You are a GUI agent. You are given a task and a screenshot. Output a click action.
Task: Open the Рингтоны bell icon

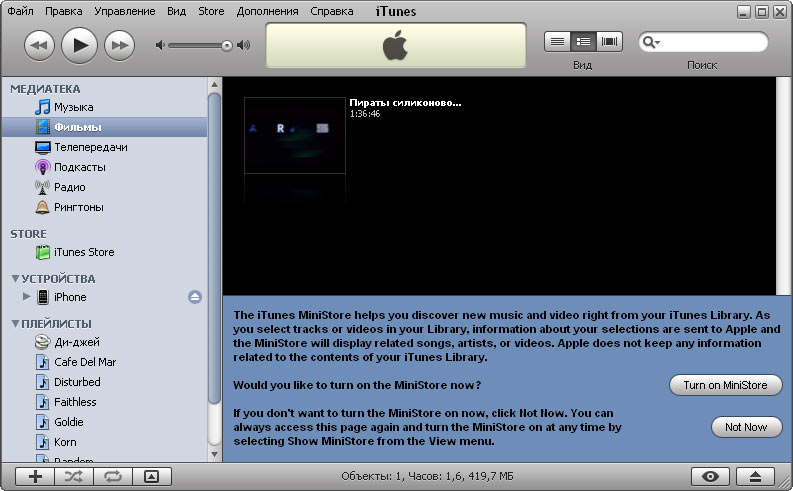pos(42,207)
